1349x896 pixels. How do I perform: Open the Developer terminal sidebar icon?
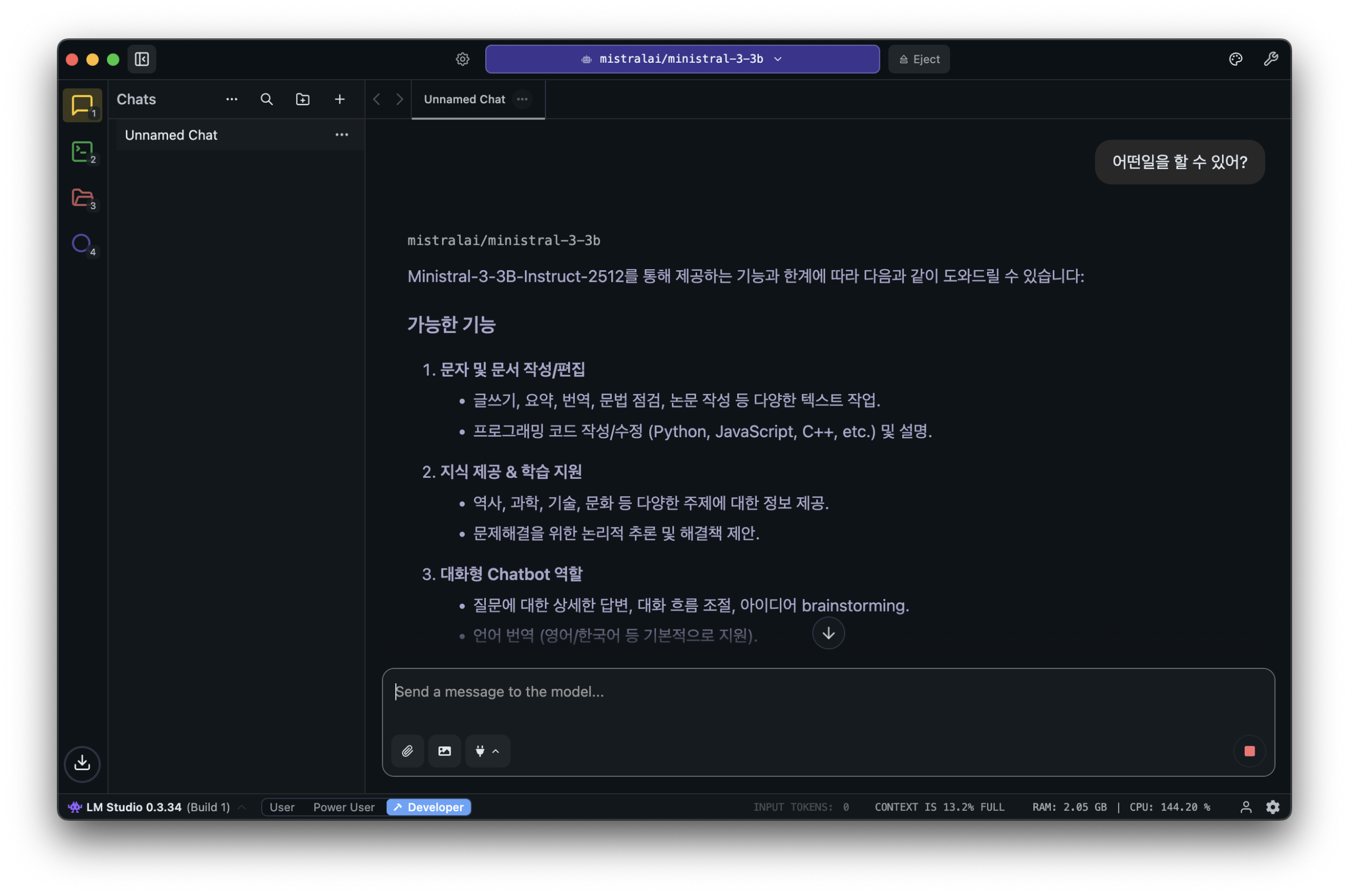pyautogui.click(x=82, y=152)
